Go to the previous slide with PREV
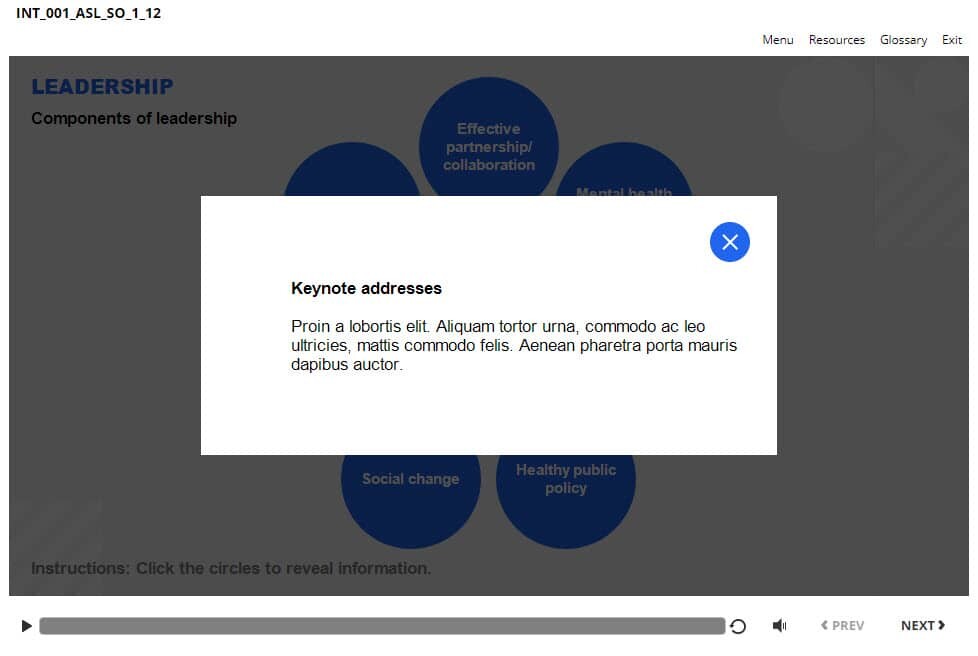 click(x=842, y=626)
